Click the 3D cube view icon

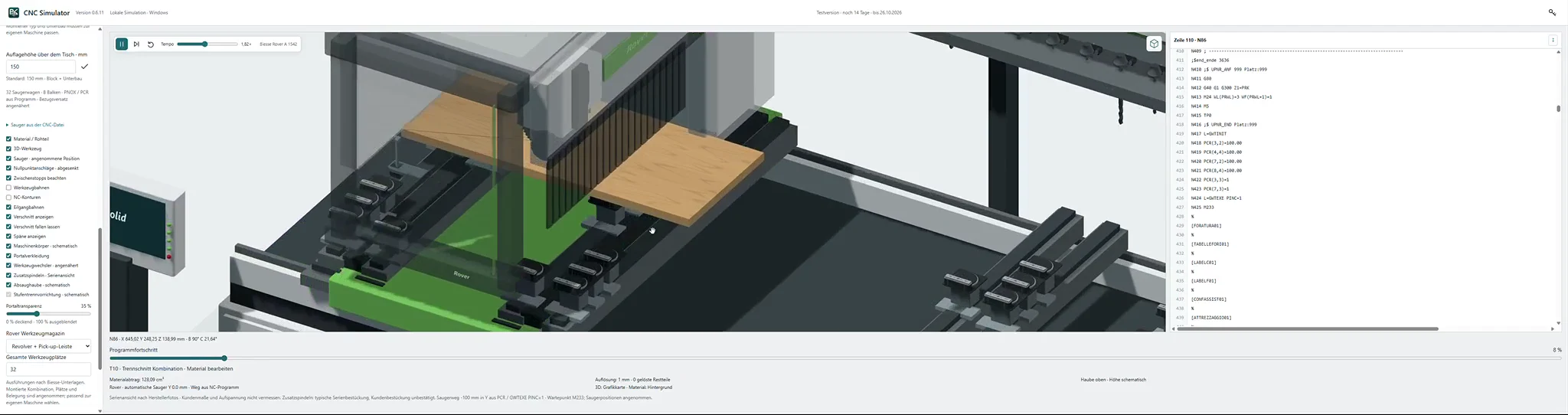[x=1154, y=44]
